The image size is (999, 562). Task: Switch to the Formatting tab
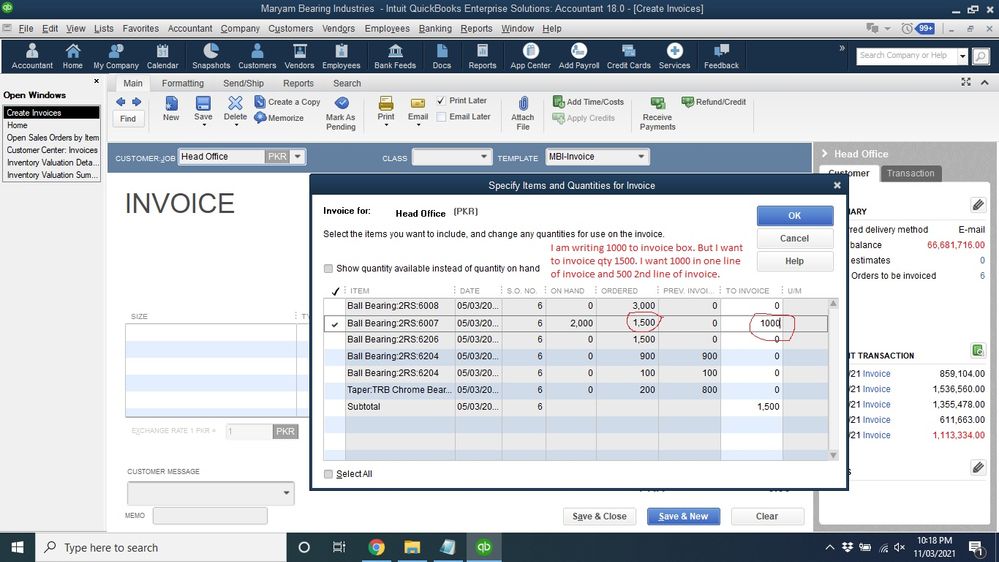pyautogui.click(x=182, y=83)
